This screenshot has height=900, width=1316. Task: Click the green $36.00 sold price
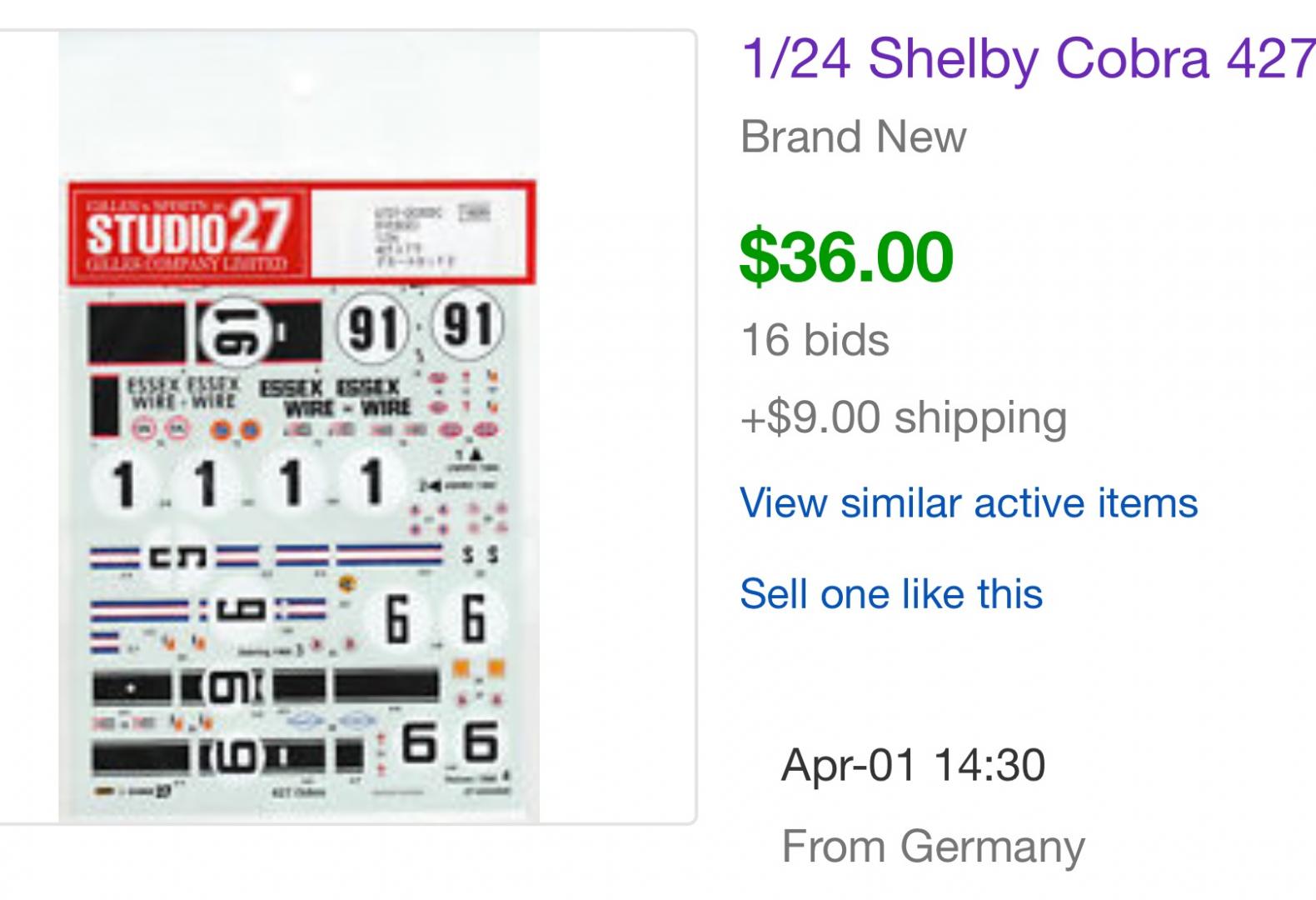(845, 257)
